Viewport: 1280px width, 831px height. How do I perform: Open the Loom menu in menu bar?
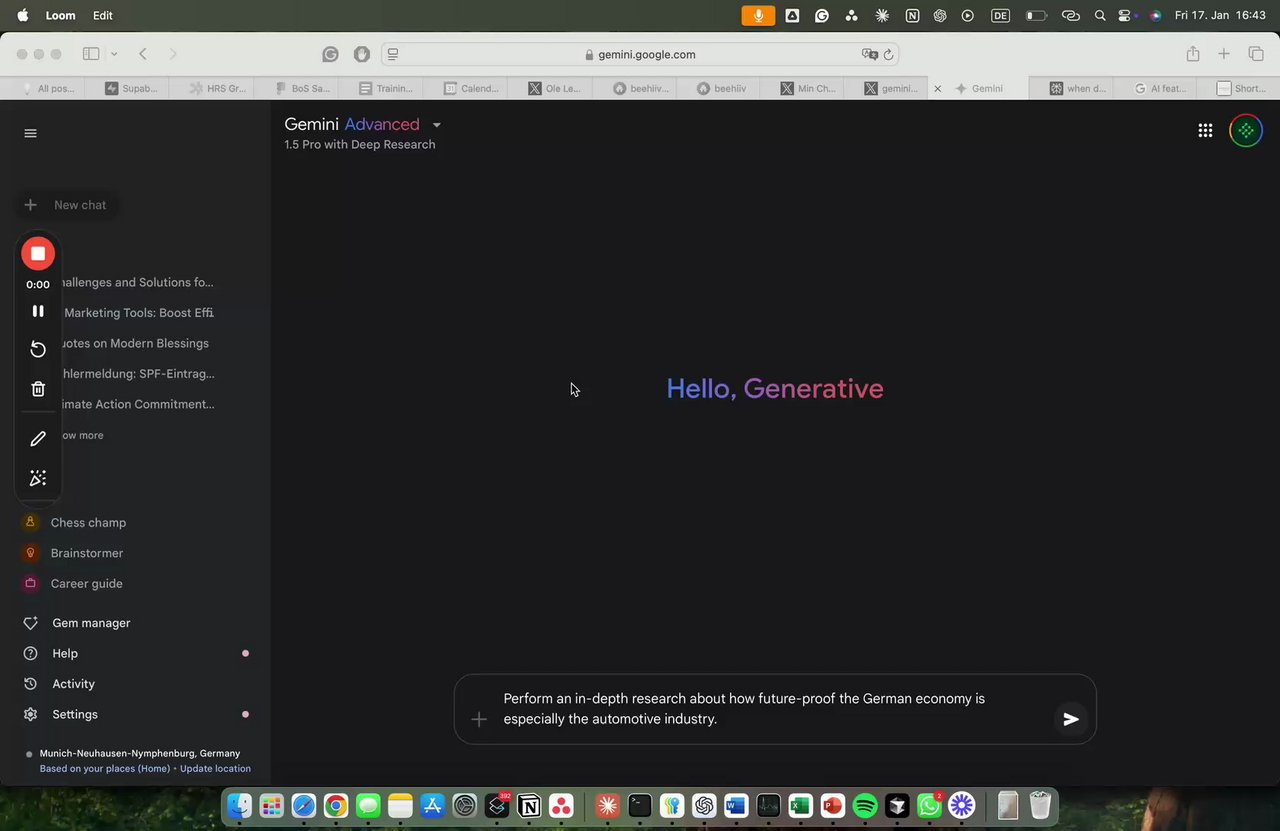(x=60, y=15)
